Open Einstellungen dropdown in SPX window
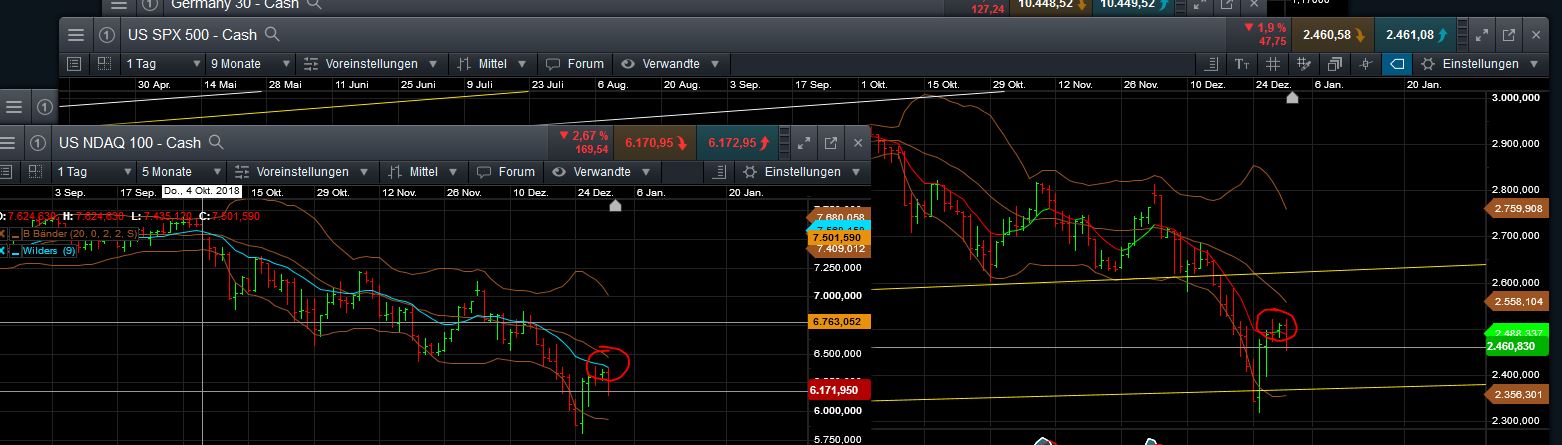Screen dimensions: 1562x445 tap(1480, 63)
